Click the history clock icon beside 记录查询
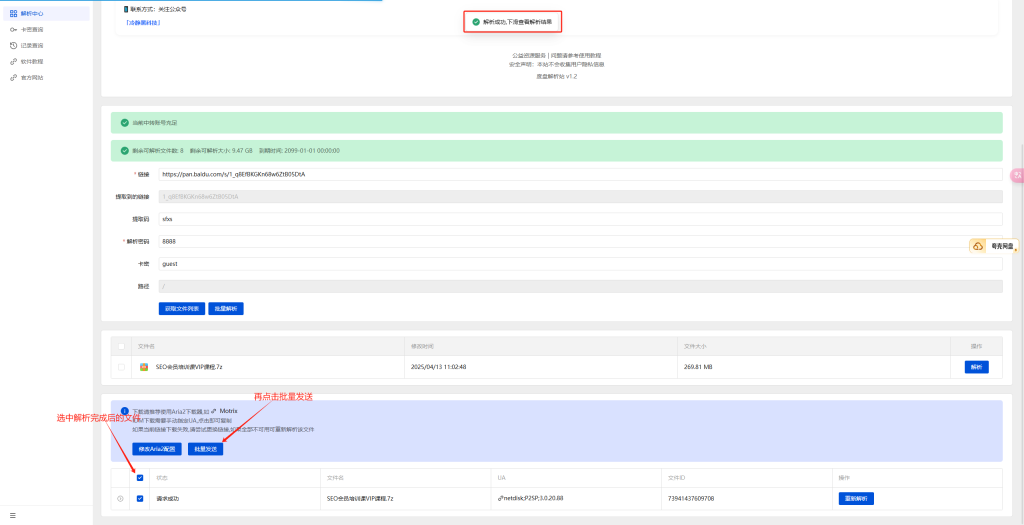This screenshot has width=1024, height=525. click(x=13, y=46)
